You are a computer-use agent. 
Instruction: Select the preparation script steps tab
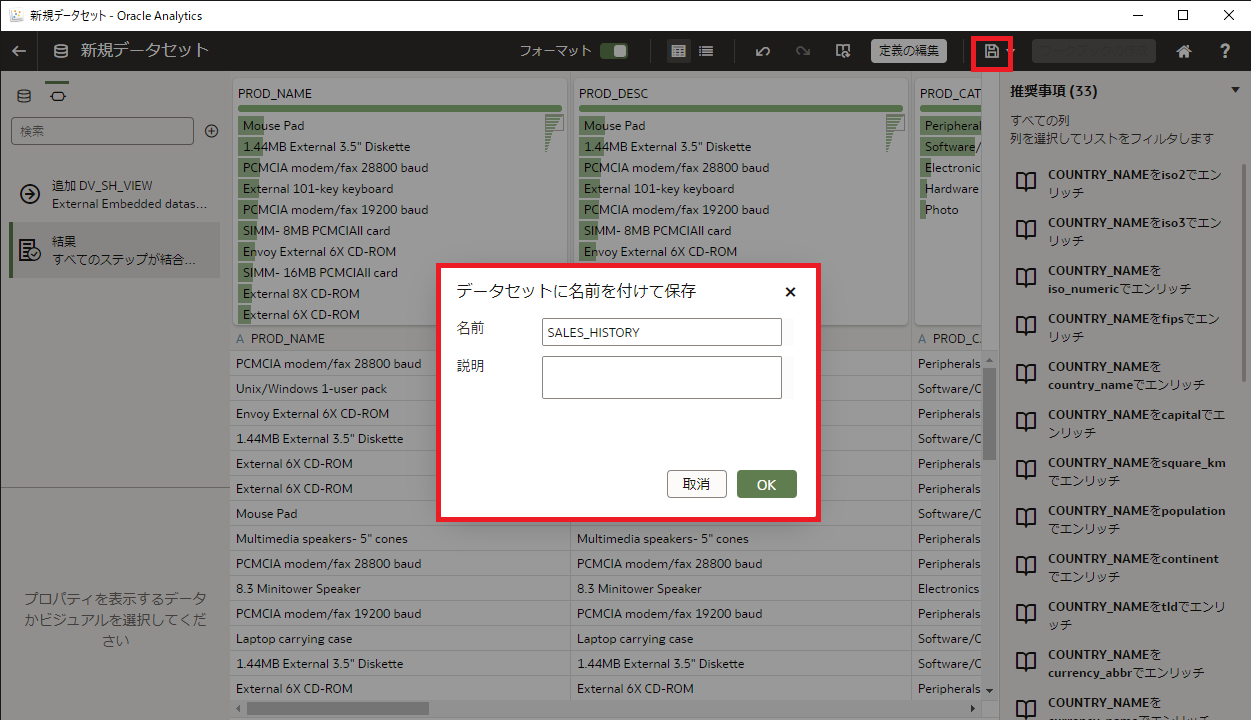pyautogui.click(x=57, y=96)
